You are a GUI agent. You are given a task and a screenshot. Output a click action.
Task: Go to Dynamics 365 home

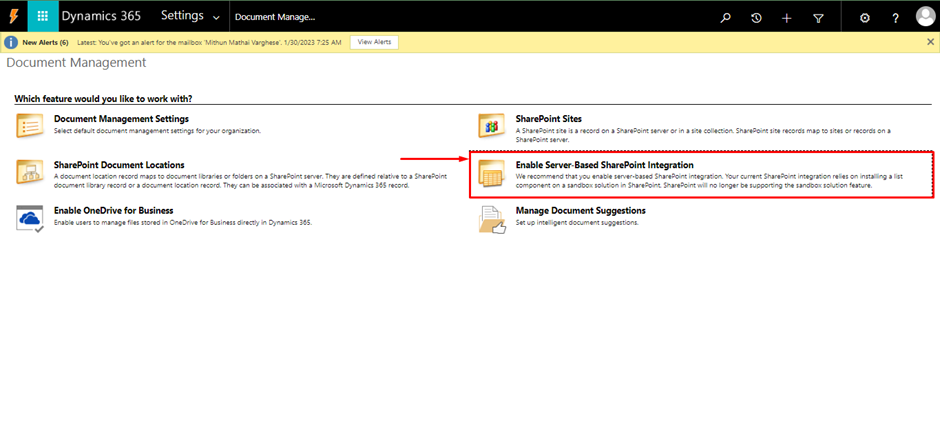click(x=101, y=16)
